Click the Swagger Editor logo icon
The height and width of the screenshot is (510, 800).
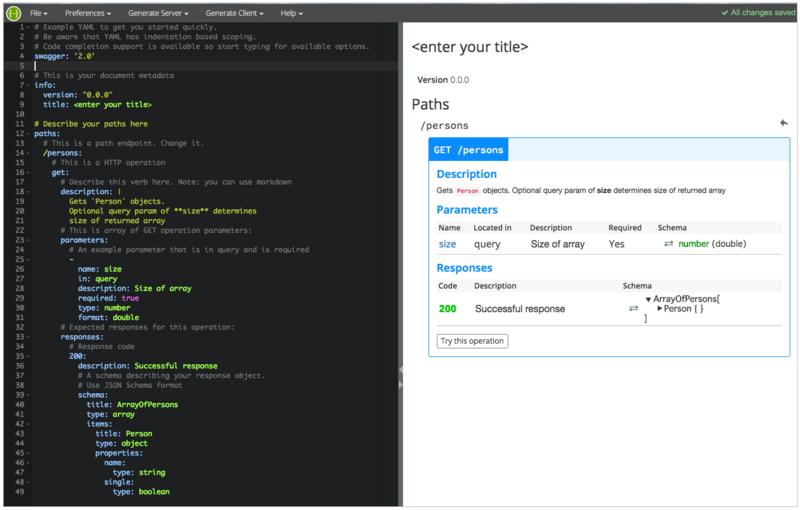coord(13,13)
